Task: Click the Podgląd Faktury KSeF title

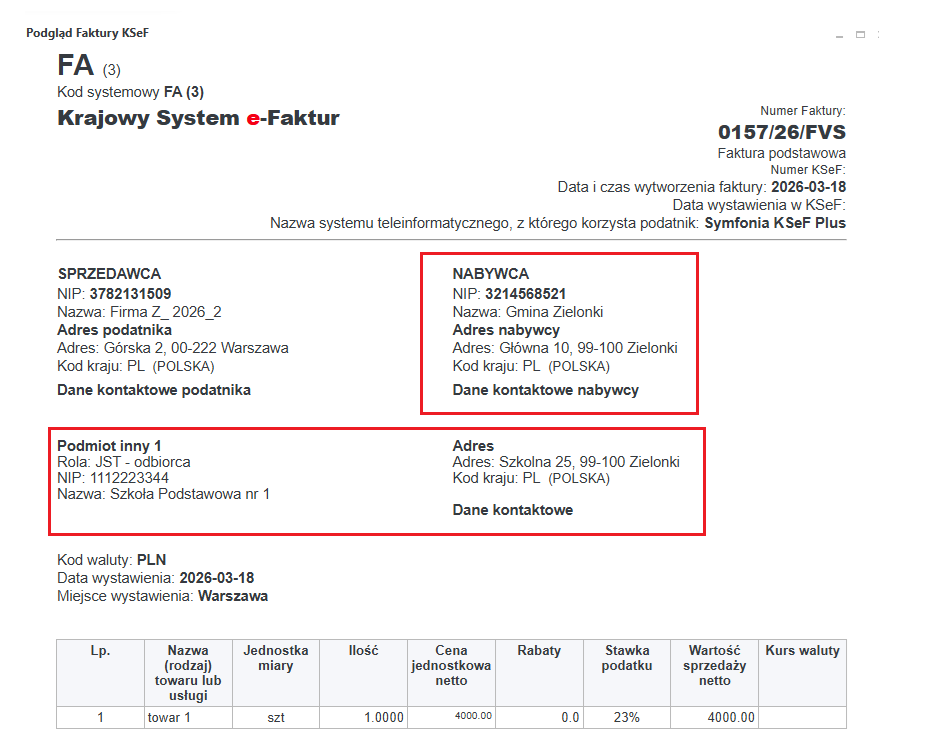Action: [x=87, y=33]
